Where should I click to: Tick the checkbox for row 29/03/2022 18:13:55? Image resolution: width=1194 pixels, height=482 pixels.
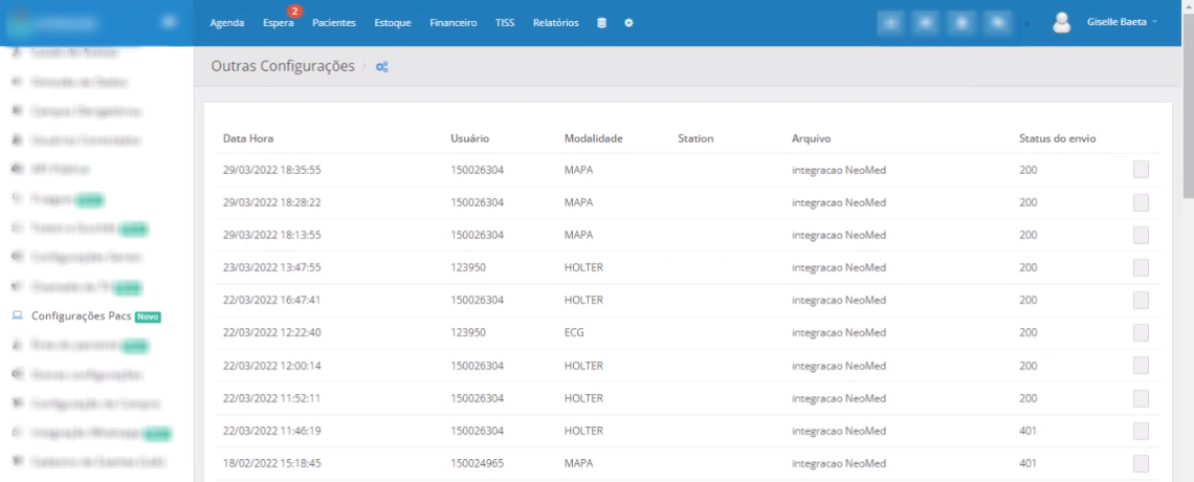pyautogui.click(x=1141, y=235)
